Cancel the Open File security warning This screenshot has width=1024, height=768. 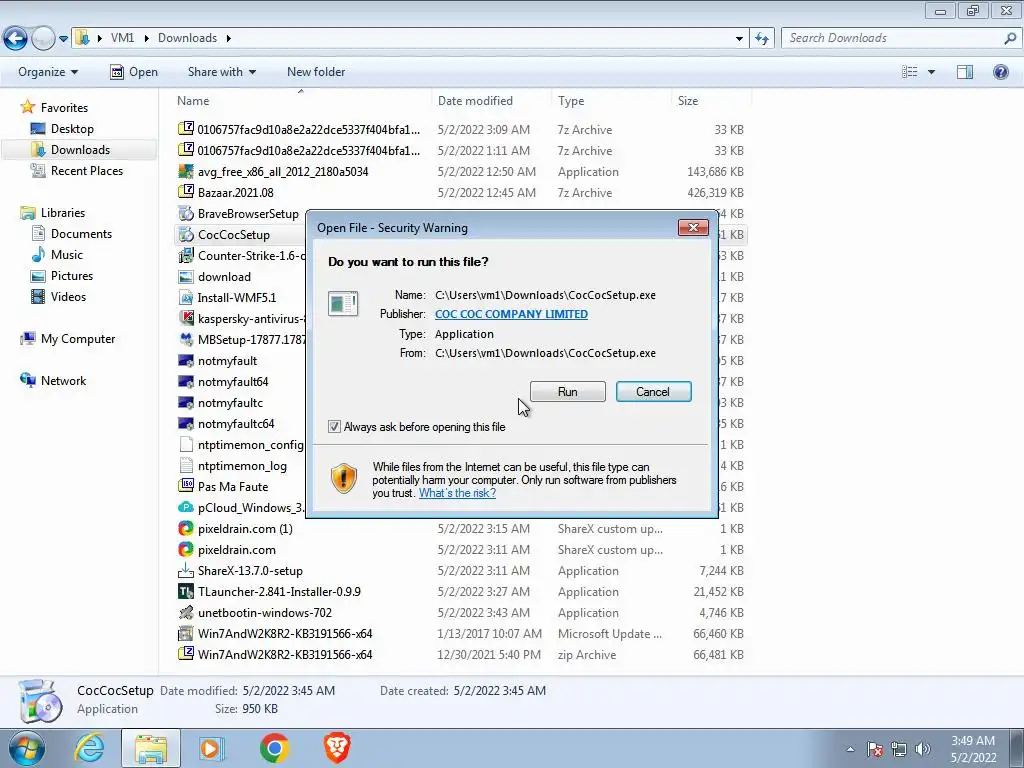(x=653, y=392)
